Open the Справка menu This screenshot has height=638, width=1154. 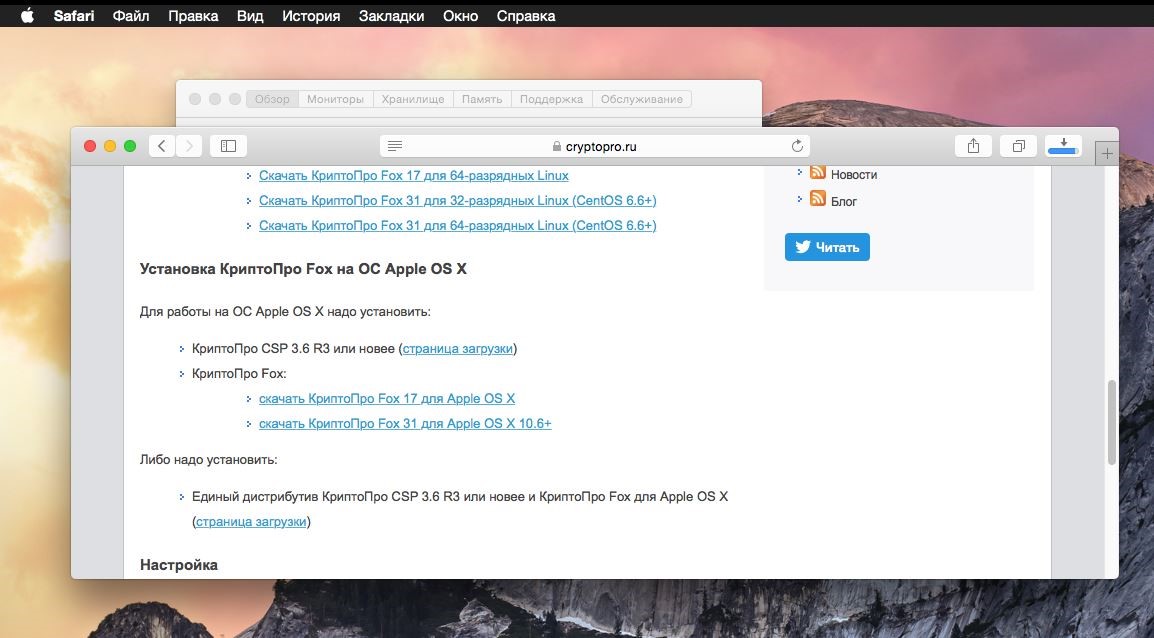525,15
